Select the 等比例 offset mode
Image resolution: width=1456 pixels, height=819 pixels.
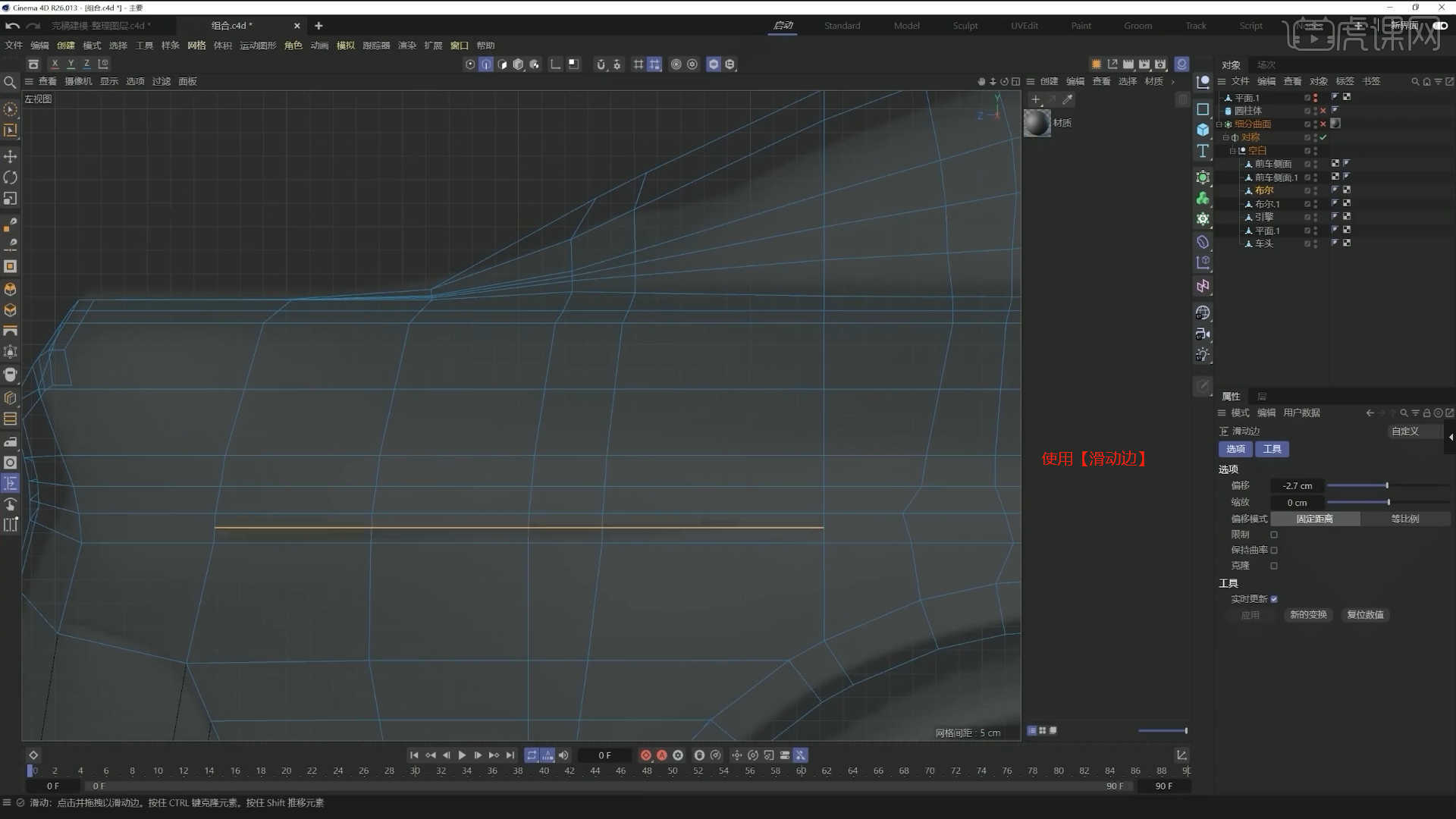[x=1405, y=519]
